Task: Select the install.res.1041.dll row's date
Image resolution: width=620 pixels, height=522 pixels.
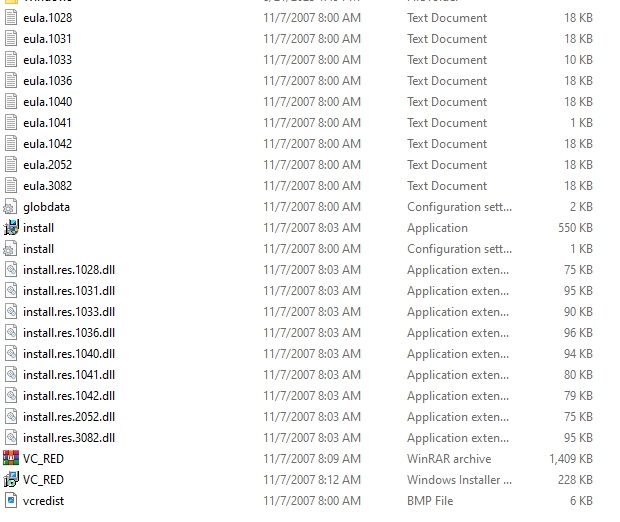Action: pyautogui.click(x=312, y=375)
